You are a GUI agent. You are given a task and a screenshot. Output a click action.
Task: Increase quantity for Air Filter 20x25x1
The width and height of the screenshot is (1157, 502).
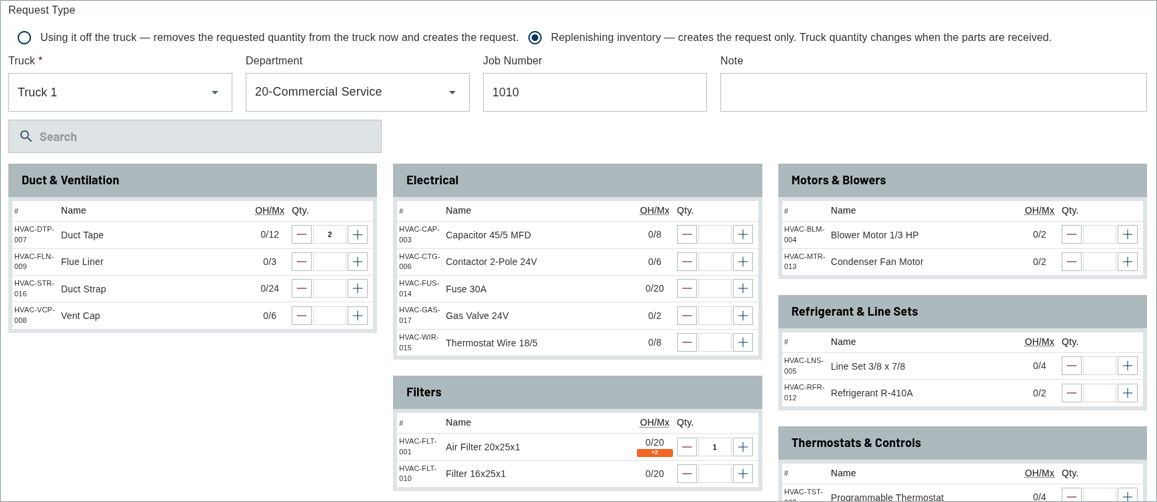point(743,447)
